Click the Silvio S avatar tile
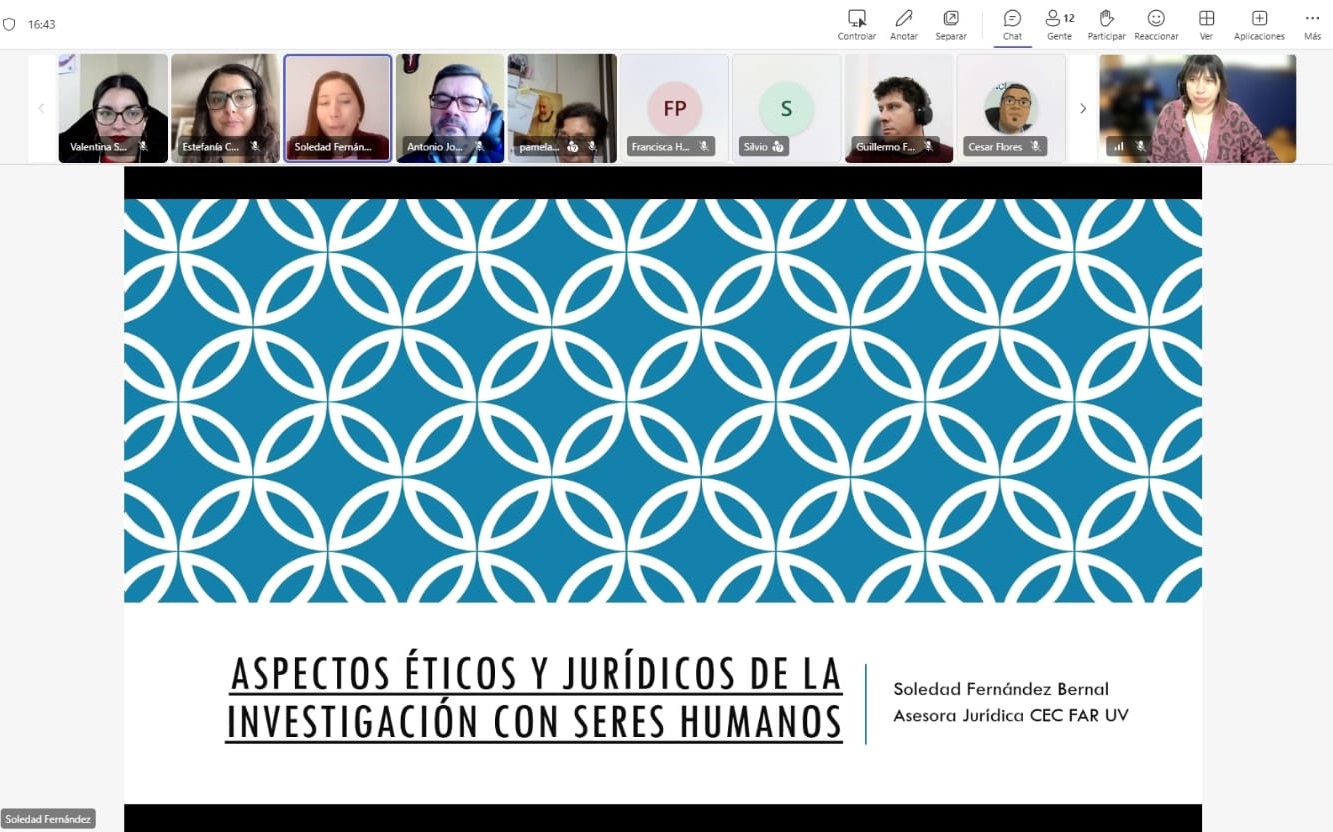 (786, 108)
